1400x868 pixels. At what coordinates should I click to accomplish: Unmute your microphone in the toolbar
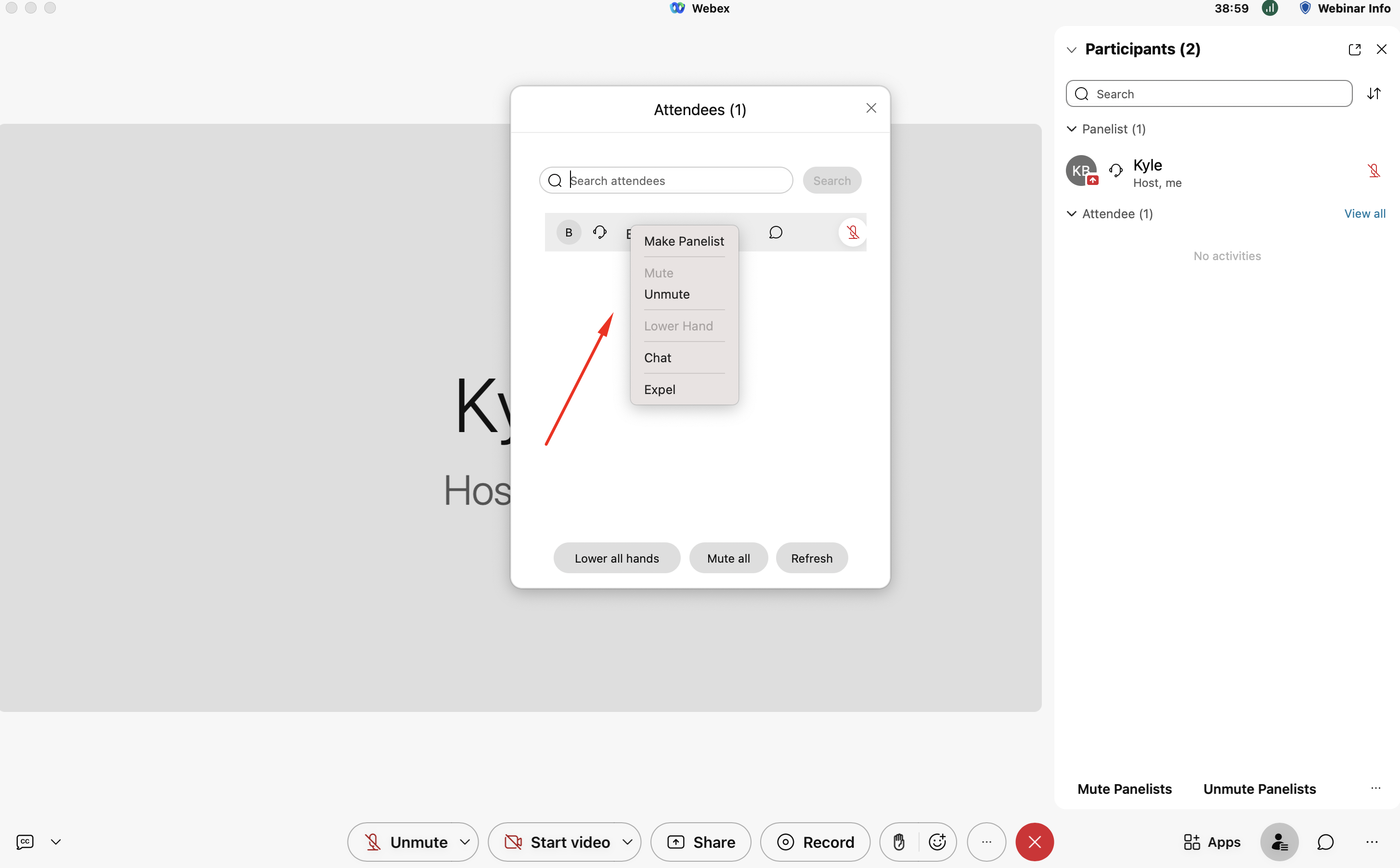[x=406, y=842]
